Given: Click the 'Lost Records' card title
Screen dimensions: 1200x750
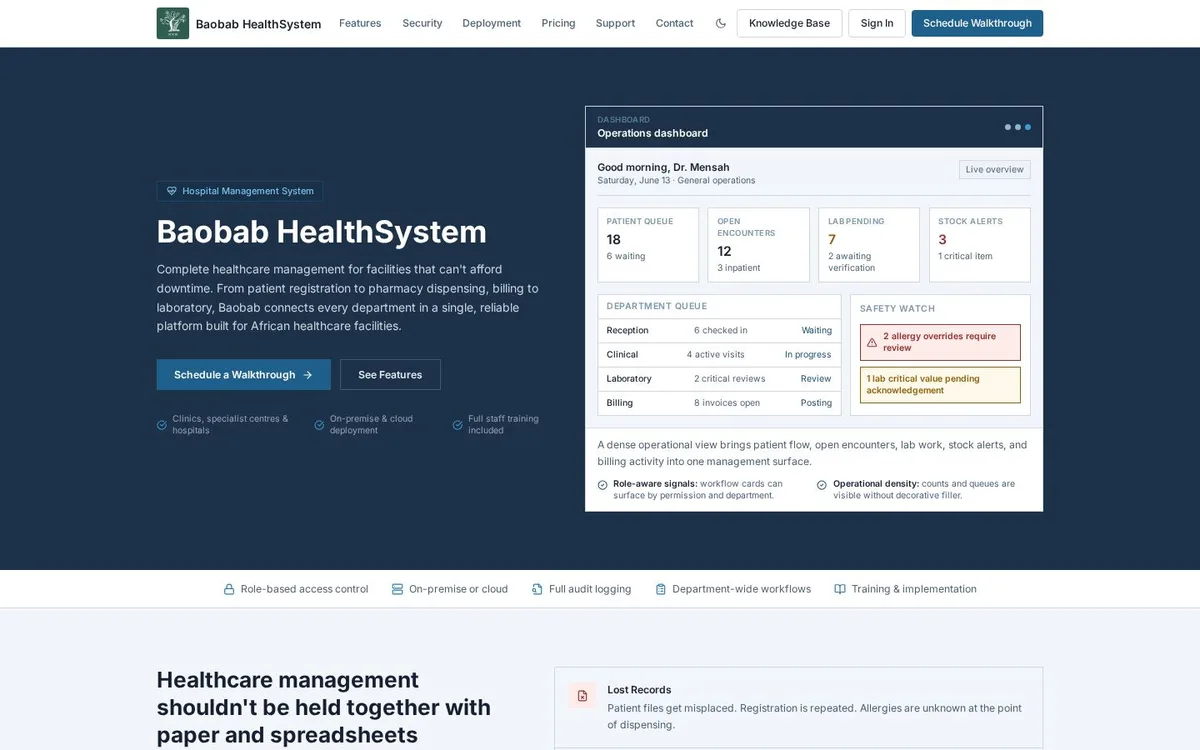Looking at the screenshot, I should 639,690.
